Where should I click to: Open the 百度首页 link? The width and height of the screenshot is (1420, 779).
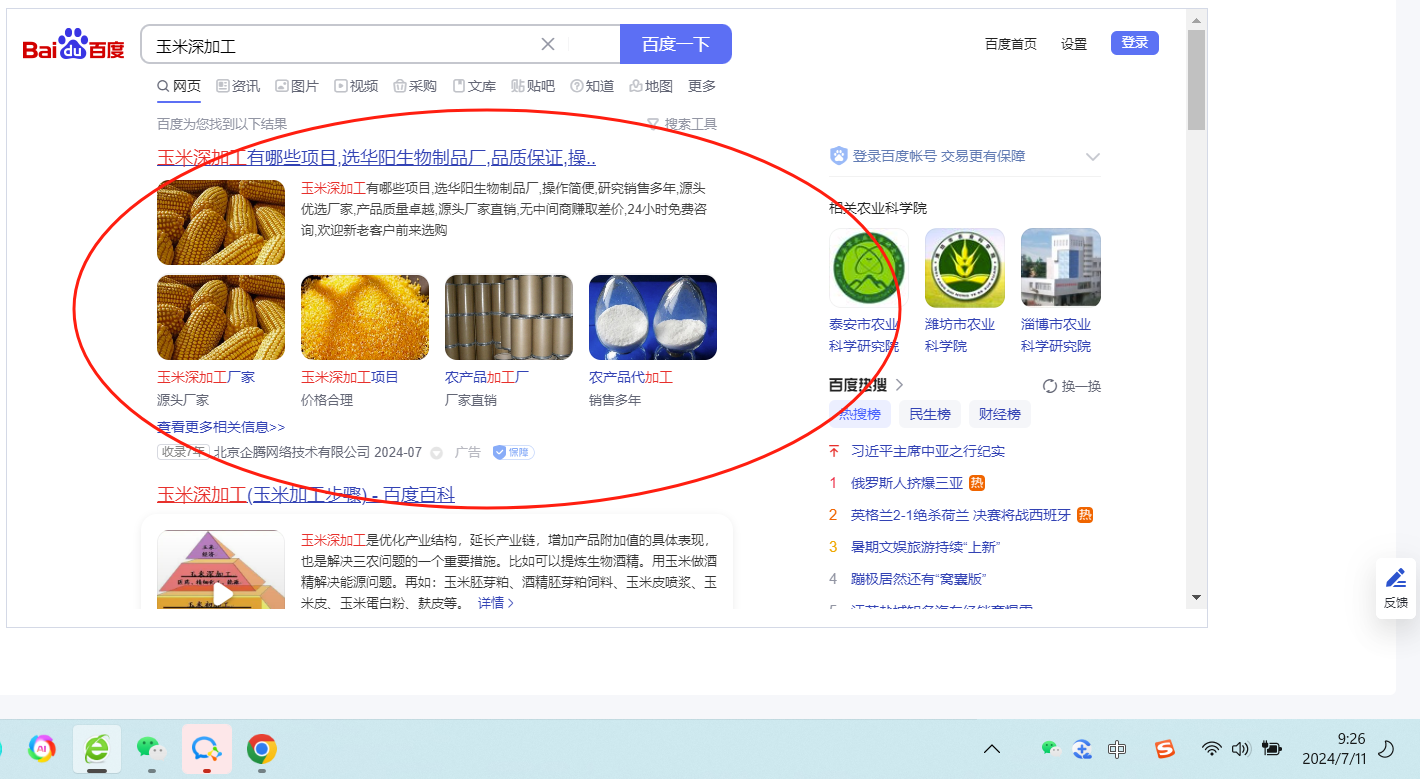click(1011, 44)
